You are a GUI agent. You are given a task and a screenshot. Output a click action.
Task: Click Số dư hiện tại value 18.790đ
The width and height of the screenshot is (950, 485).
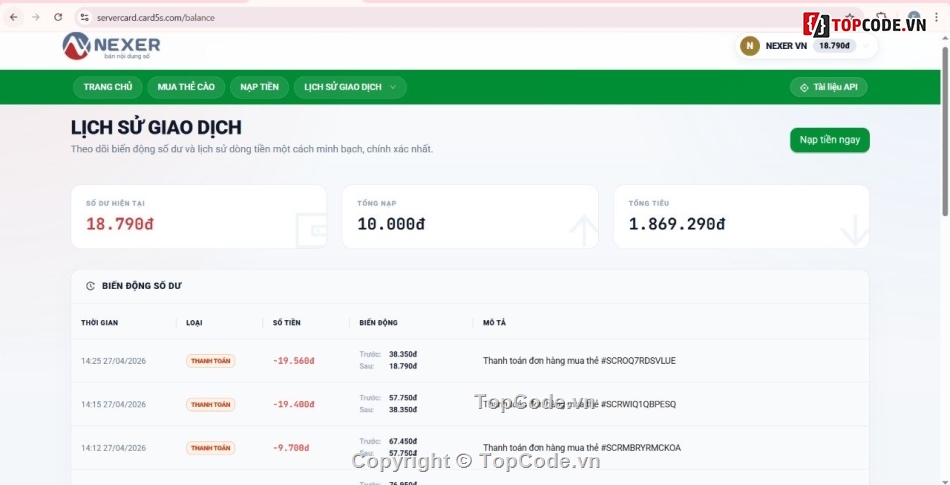tap(120, 224)
